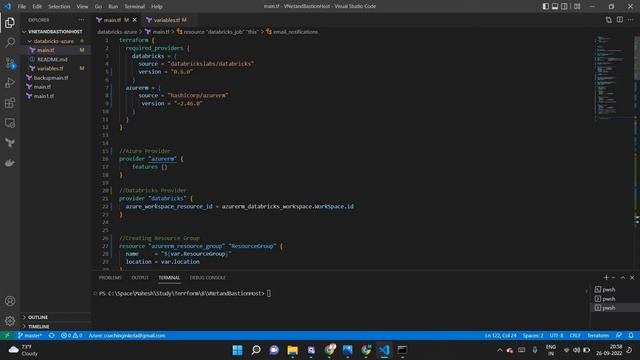Expand the Timeline section

(56, 327)
